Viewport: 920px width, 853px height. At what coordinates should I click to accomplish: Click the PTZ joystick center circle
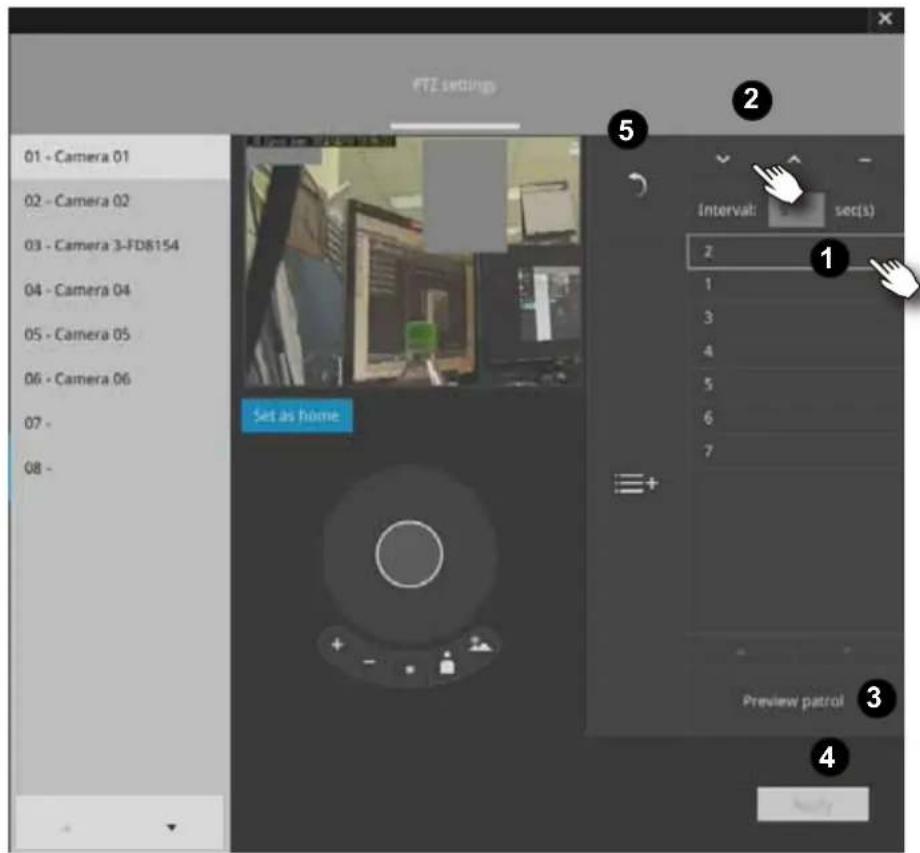click(x=409, y=554)
